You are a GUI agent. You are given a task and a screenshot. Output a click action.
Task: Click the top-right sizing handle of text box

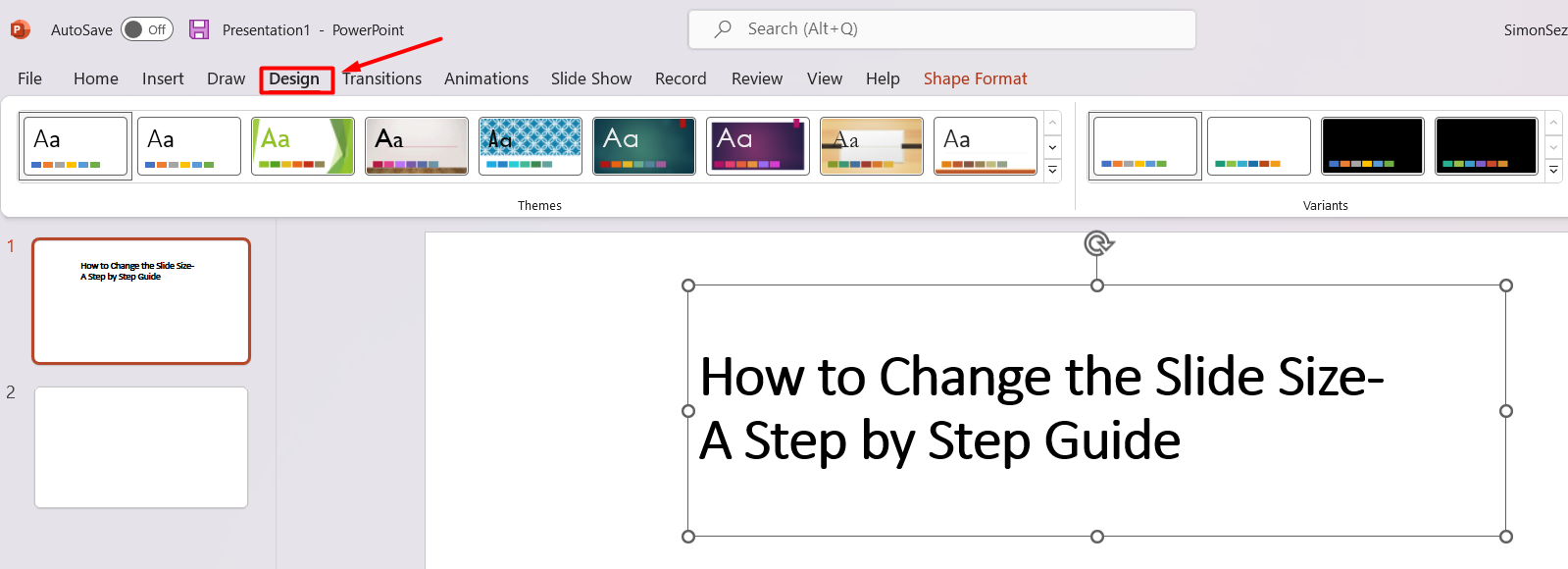point(1506,285)
